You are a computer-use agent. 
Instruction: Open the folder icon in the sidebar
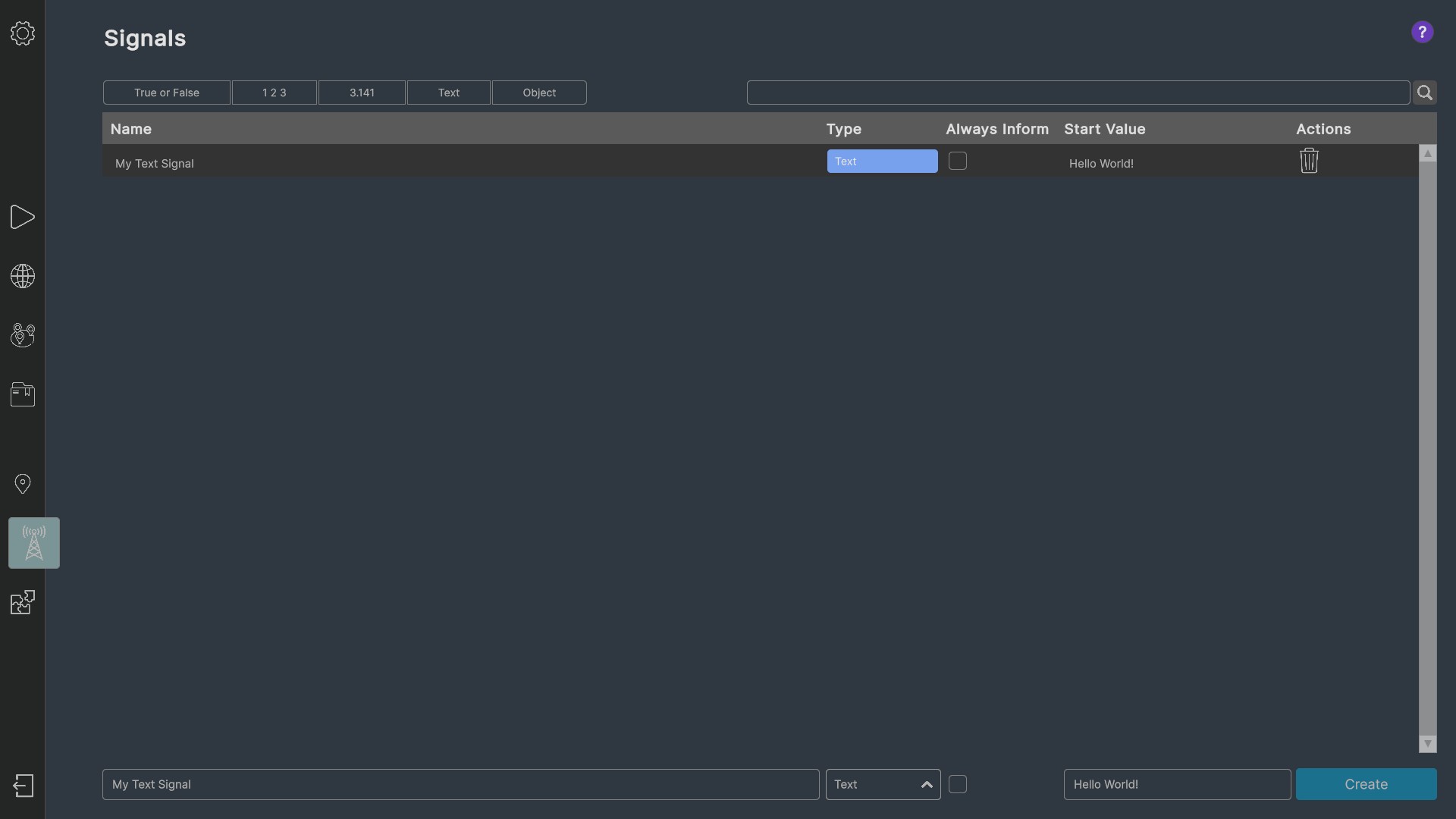(23, 394)
